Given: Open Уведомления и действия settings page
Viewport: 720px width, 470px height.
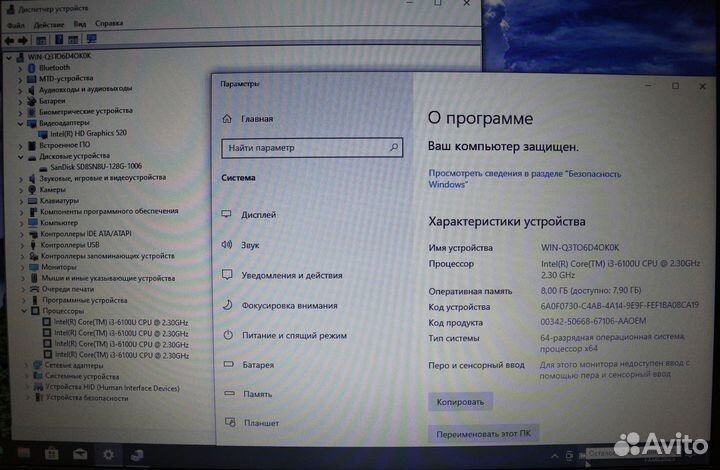Looking at the screenshot, I should click(292, 275).
